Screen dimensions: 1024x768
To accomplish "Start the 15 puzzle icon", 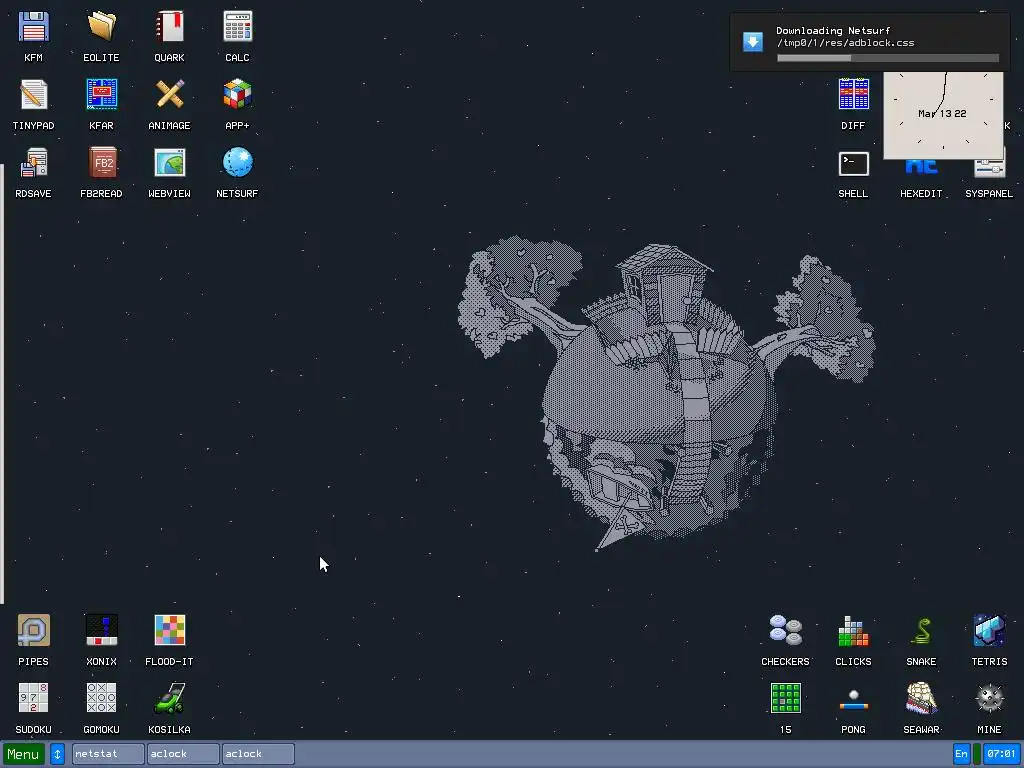I will click(785, 698).
